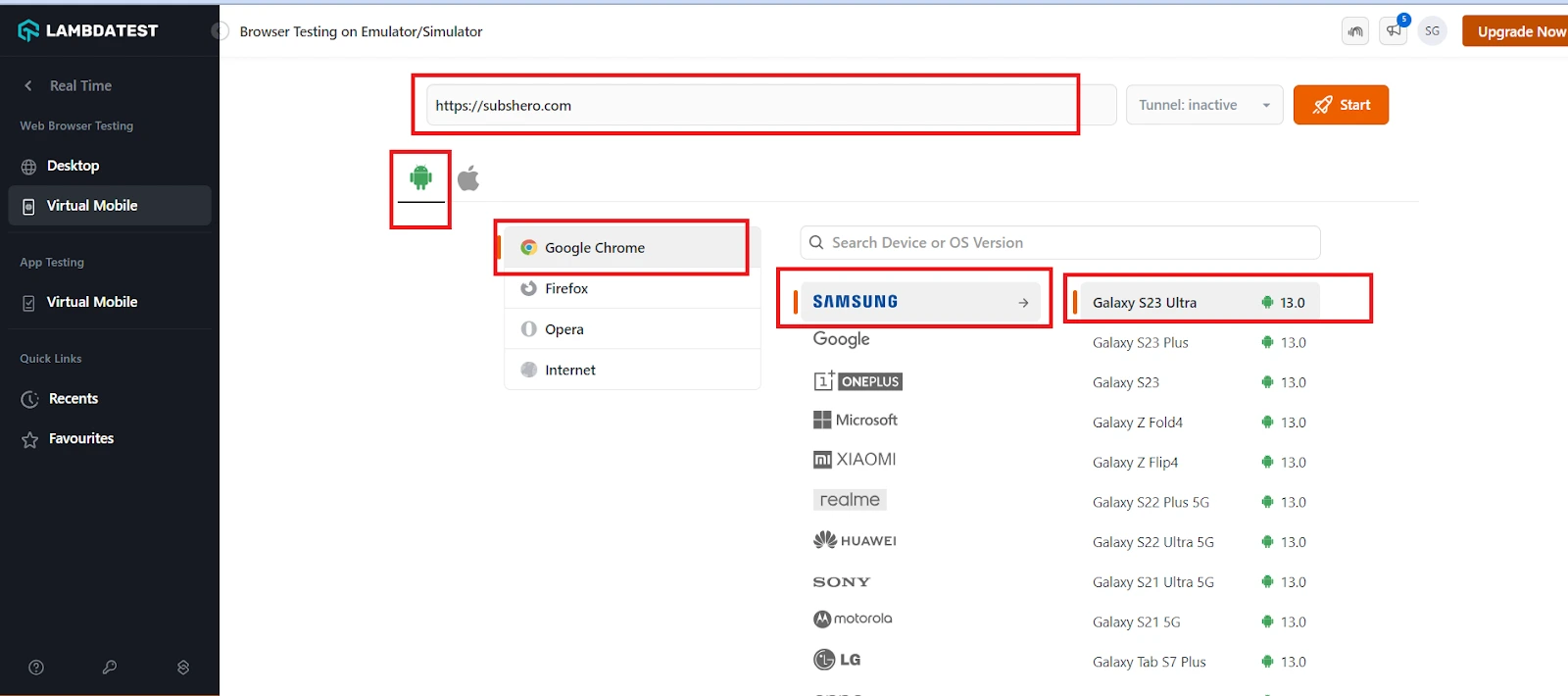This screenshot has width=1568, height=696.
Task: Click the orange Start button
Action: click(x=1341, y=105)
